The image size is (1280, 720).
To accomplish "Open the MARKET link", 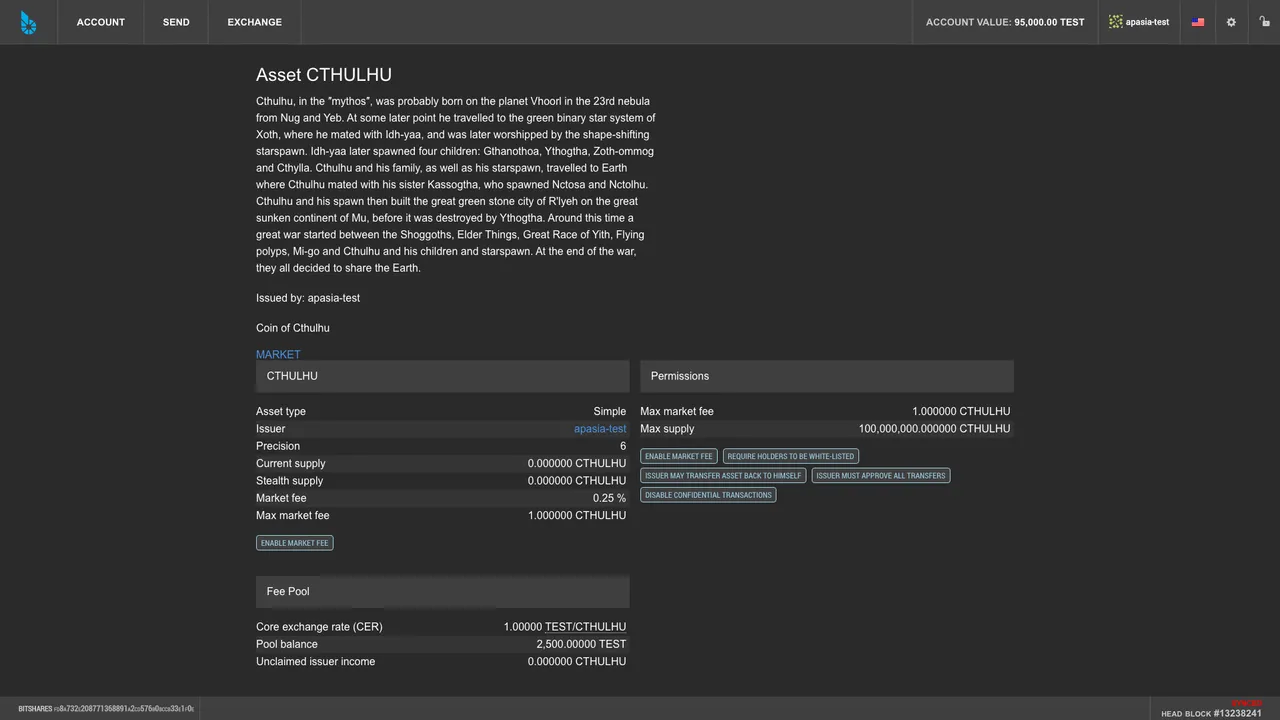I will [x=278, y=354].
